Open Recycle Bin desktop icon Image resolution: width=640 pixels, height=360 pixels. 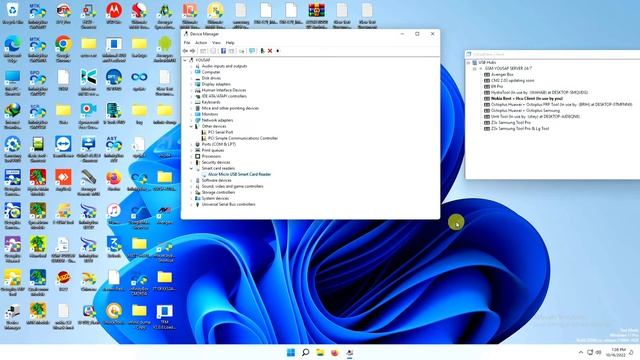[x=13, y=13]
